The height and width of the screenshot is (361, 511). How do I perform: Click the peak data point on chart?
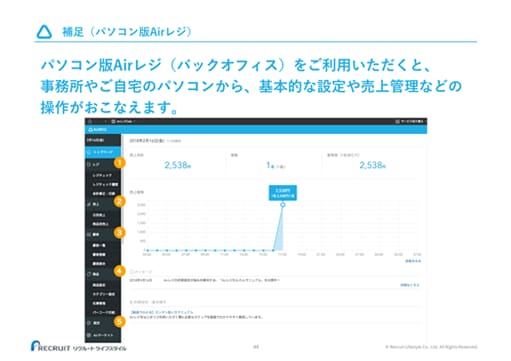283,205
